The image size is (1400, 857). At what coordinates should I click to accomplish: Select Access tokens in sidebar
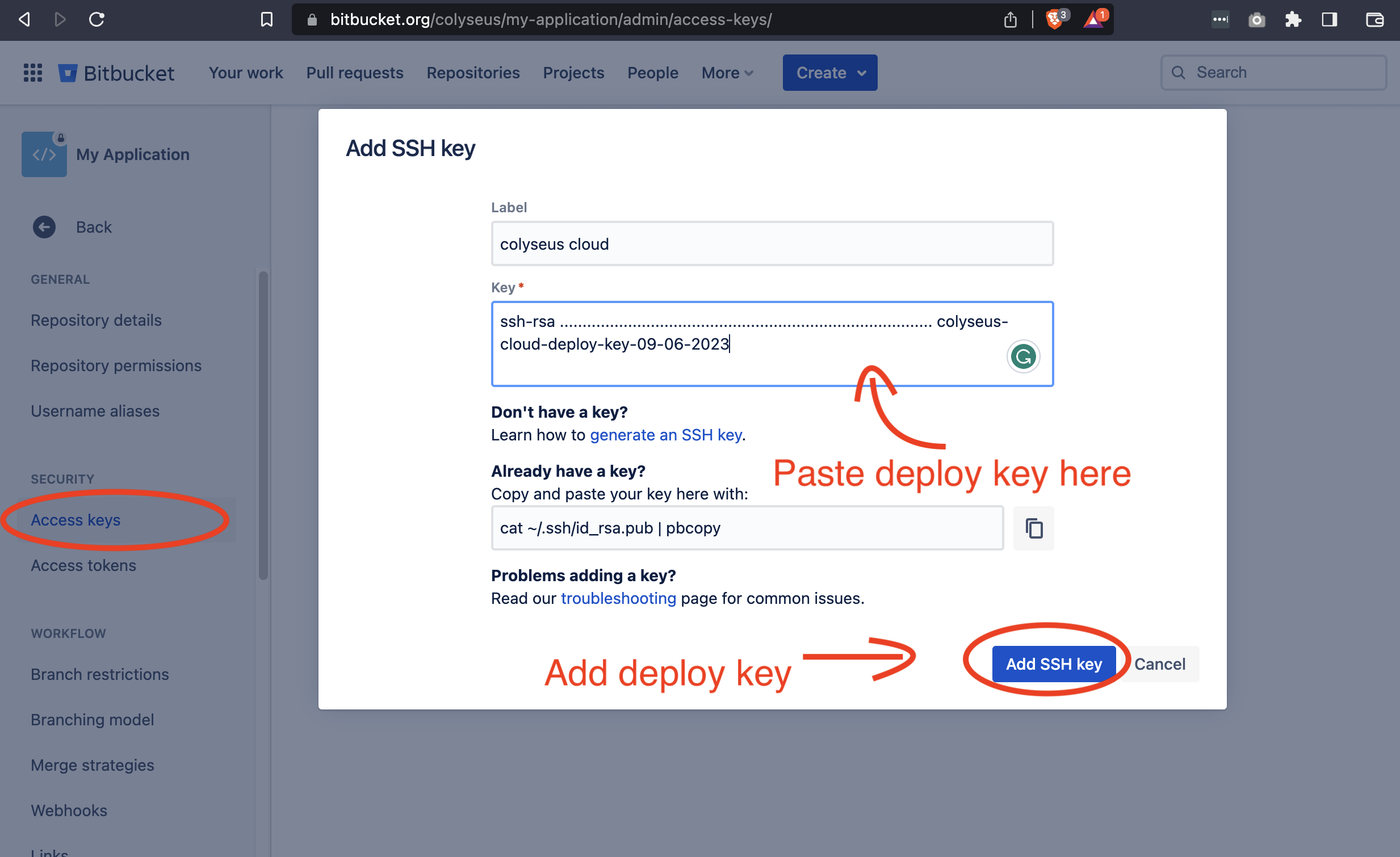(83, 565)
